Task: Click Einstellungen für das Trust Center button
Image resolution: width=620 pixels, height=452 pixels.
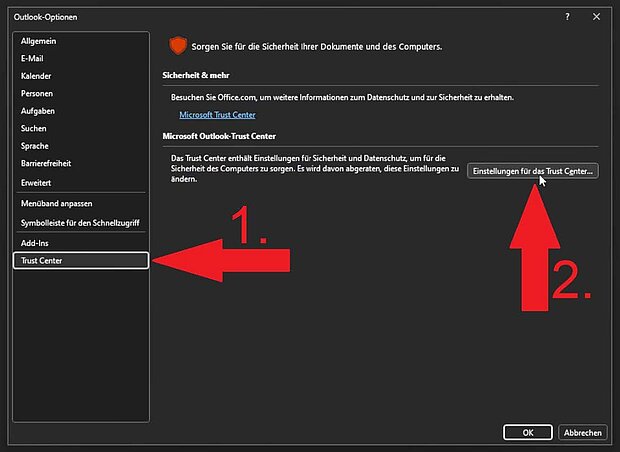Action: point(533,171)
